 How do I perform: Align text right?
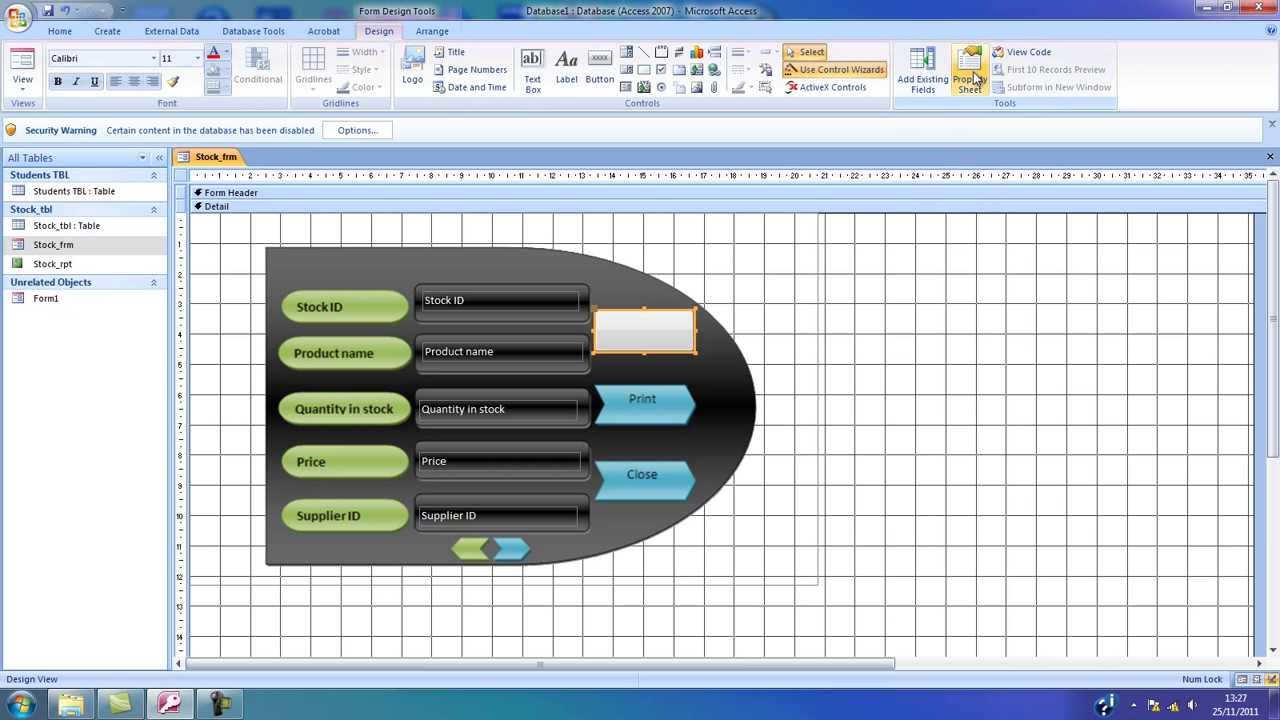[x=152, y=82]
